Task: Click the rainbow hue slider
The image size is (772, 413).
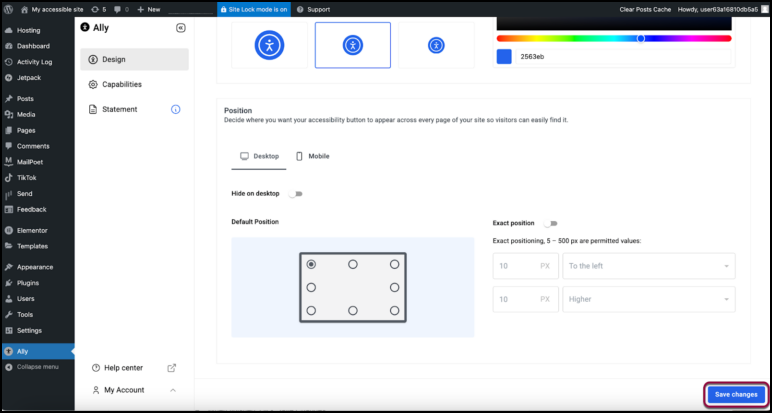Action: point(613,38)
